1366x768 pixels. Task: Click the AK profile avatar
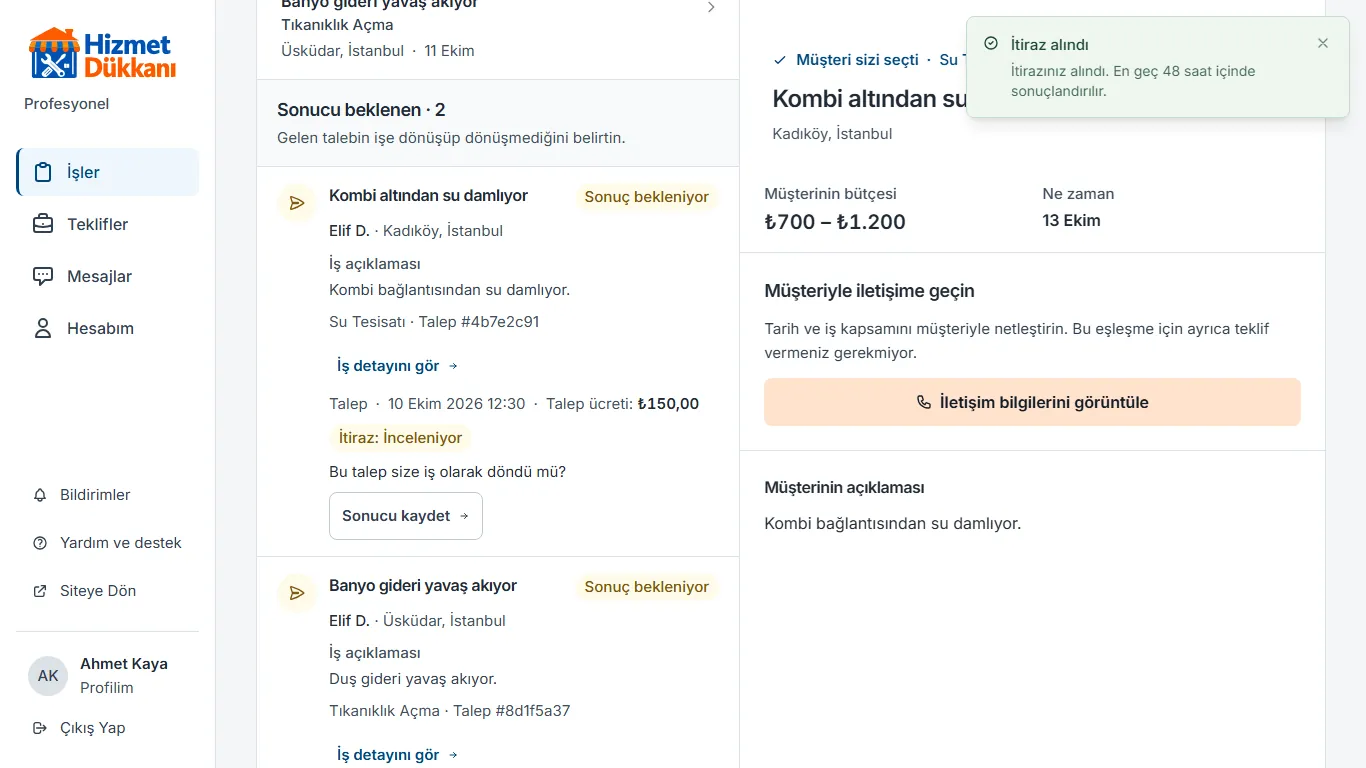pyautogui.click(x=48, y=676)
